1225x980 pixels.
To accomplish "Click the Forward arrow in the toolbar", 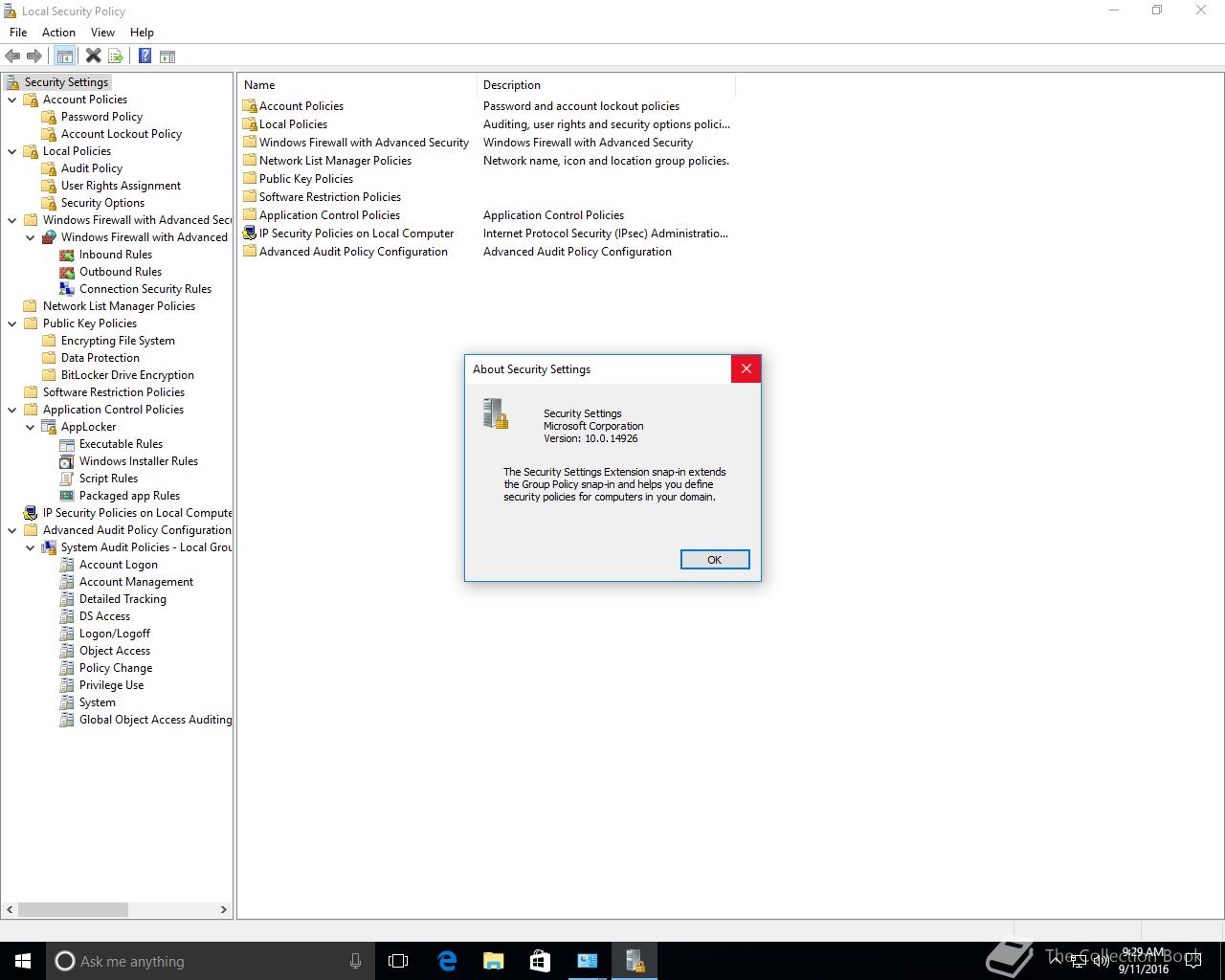I will click(x=34, y=56).
